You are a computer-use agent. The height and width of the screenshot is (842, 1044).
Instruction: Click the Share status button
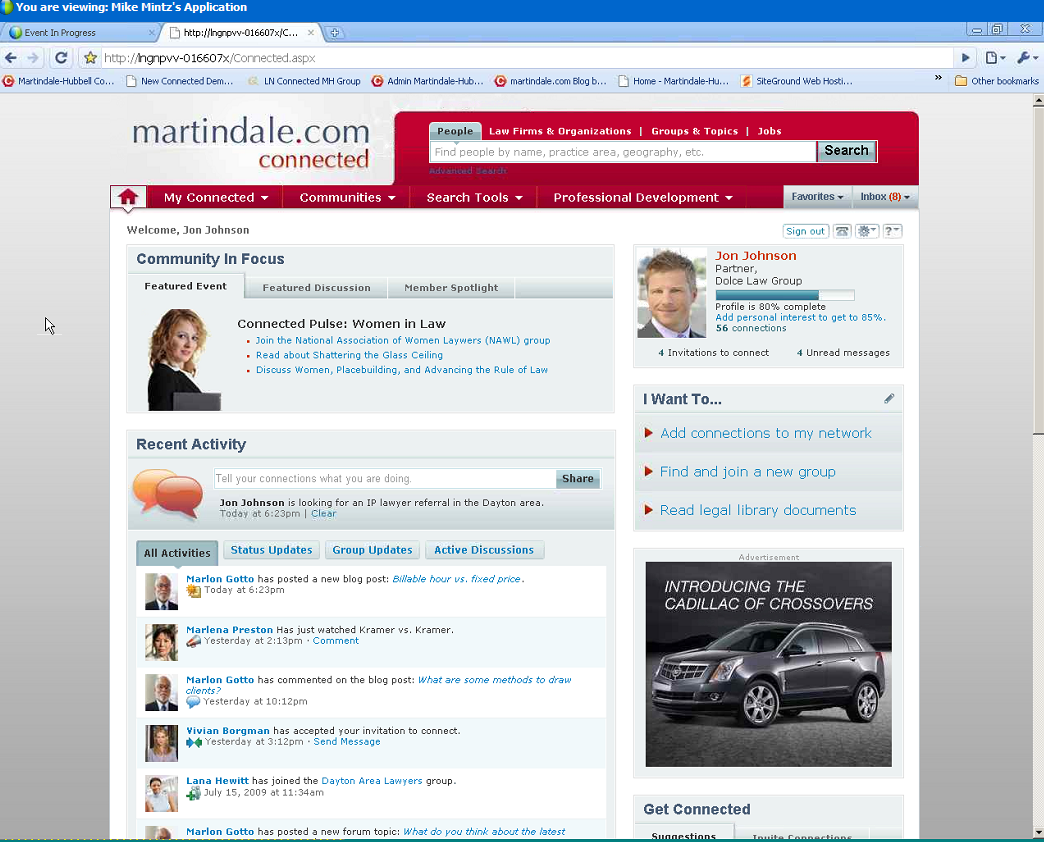coord(577,478)
